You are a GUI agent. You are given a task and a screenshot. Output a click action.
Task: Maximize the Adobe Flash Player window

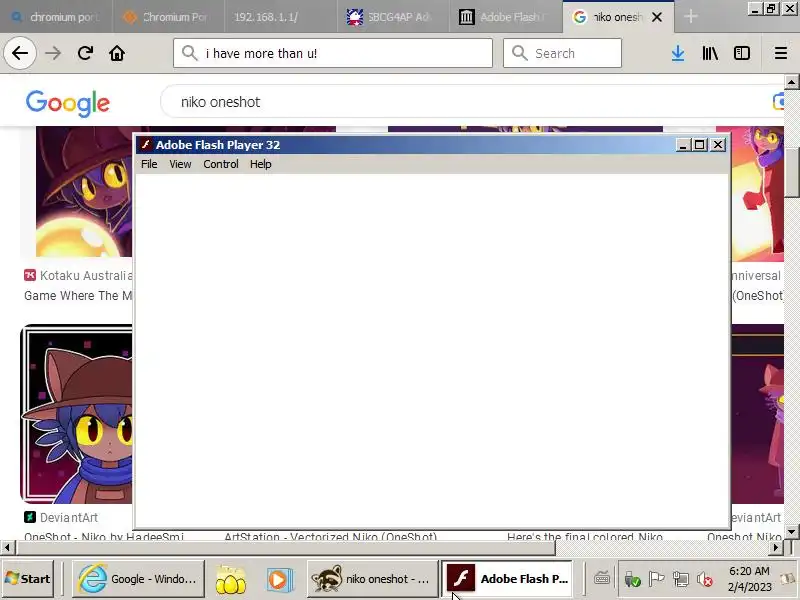(699, 145)
